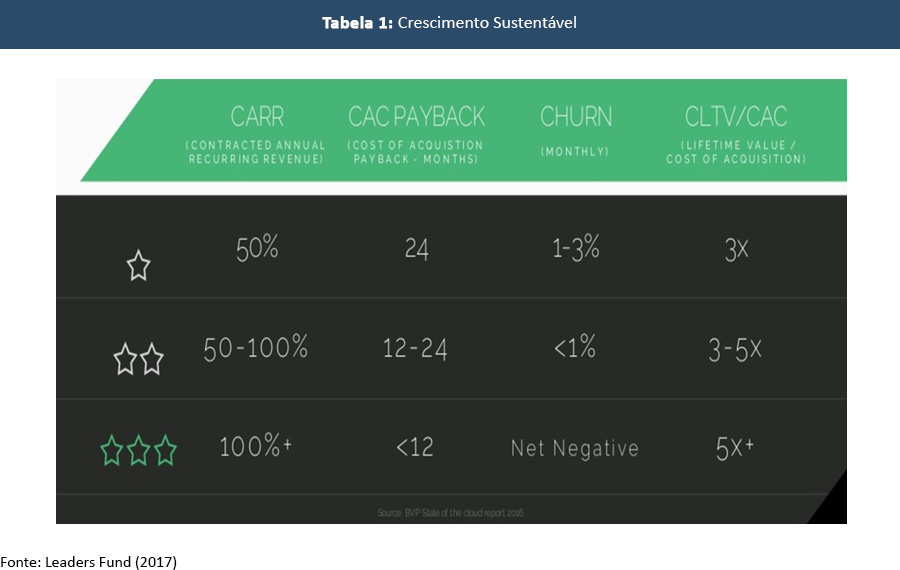The width and height of the screenshot is (900, 570).
Task: Click the first green star in the three-star row
Action: 112,451
